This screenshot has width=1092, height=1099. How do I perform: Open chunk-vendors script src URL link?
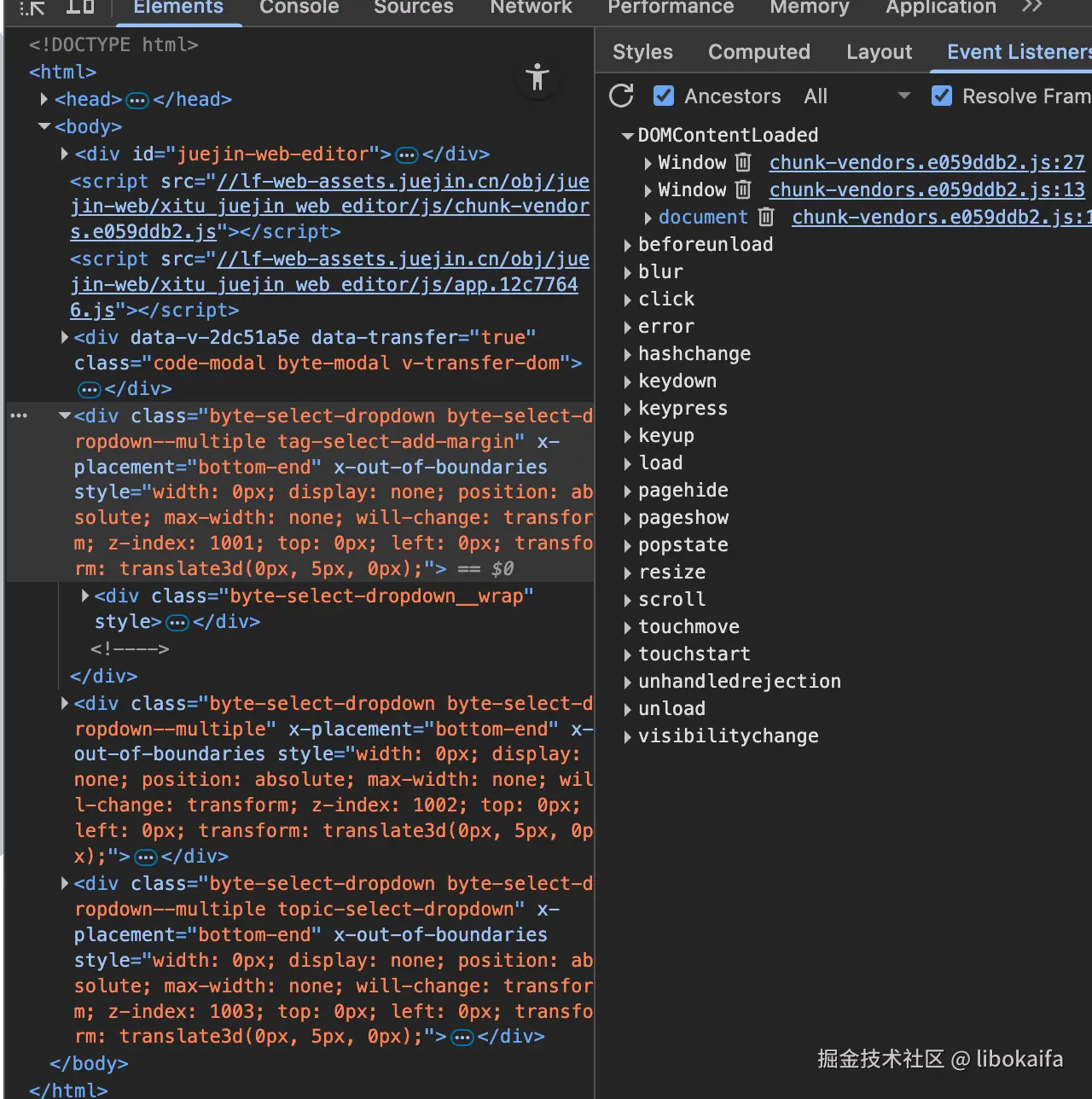click(330, 206)
